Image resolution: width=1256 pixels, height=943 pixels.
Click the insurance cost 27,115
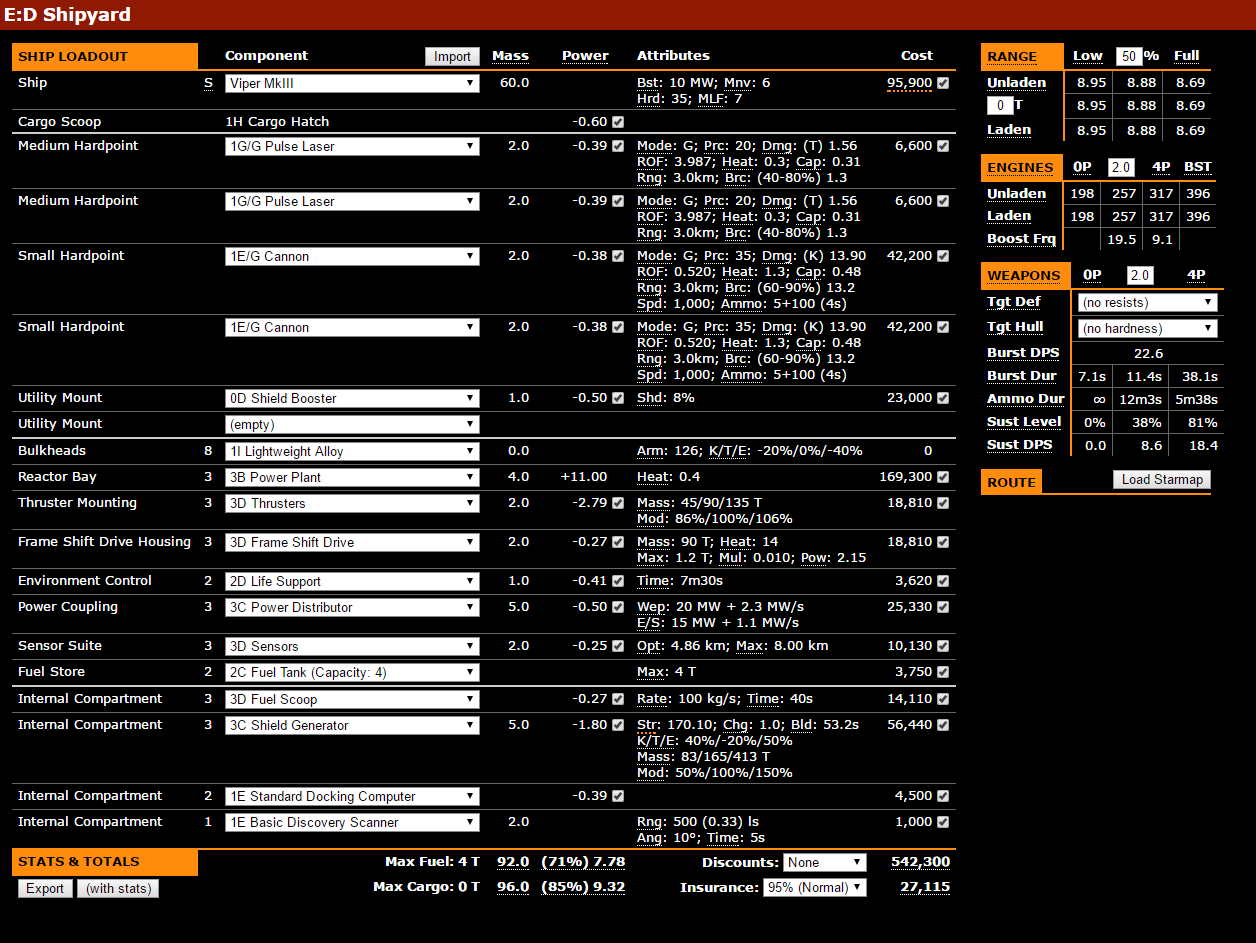[925, 887]
